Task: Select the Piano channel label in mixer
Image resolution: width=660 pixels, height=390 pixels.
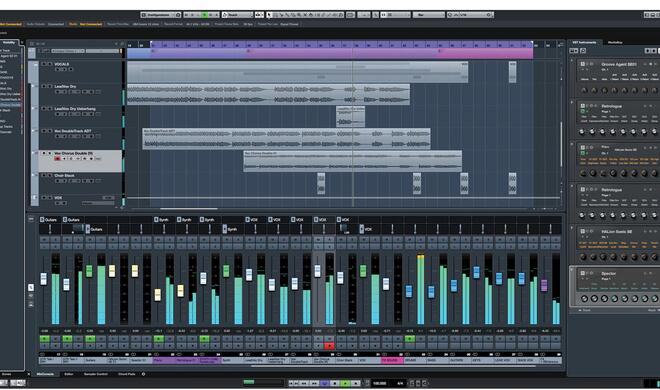Action: [164, 361]
